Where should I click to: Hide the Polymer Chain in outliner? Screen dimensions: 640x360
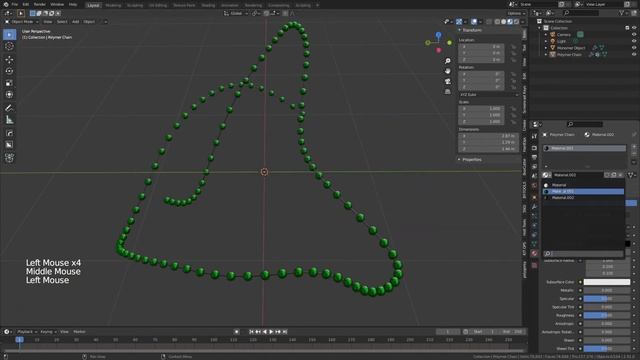click(x=634, y=54)
